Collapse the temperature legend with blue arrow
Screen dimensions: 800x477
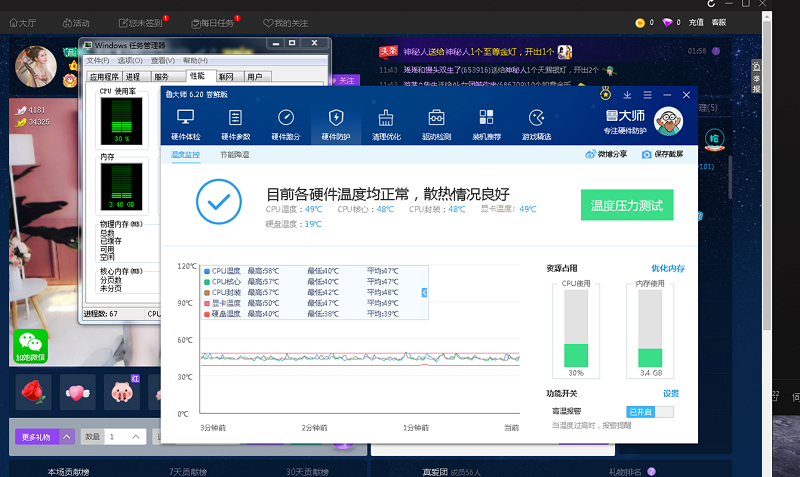[424, 292]
